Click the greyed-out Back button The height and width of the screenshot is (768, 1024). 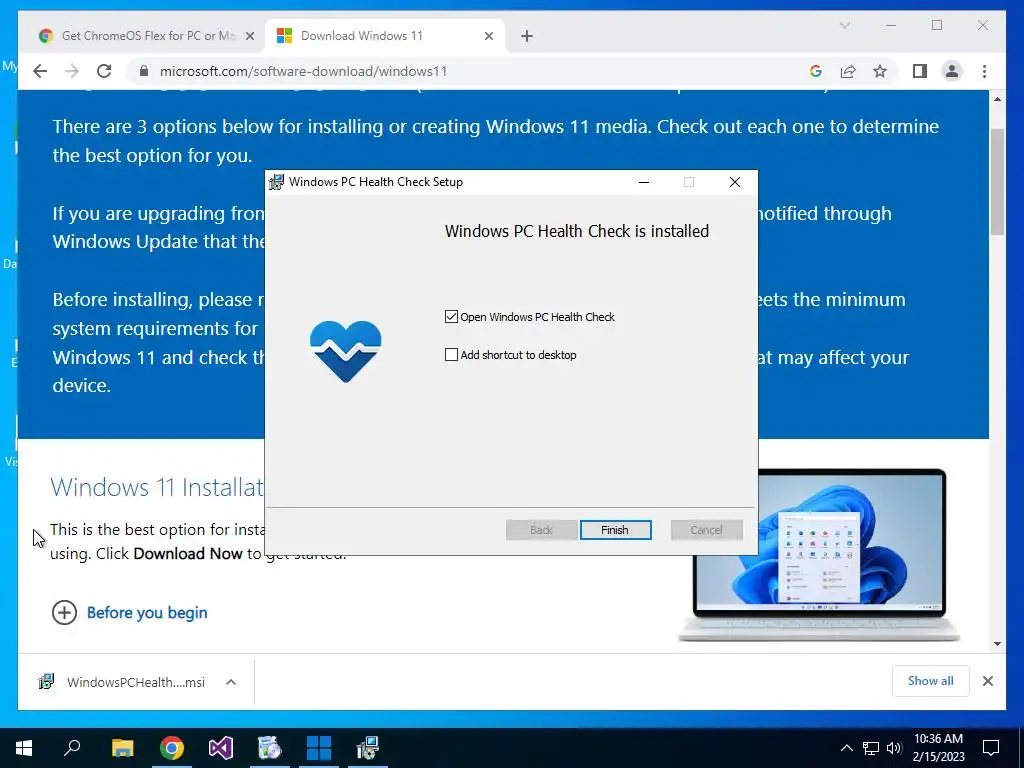541,530
